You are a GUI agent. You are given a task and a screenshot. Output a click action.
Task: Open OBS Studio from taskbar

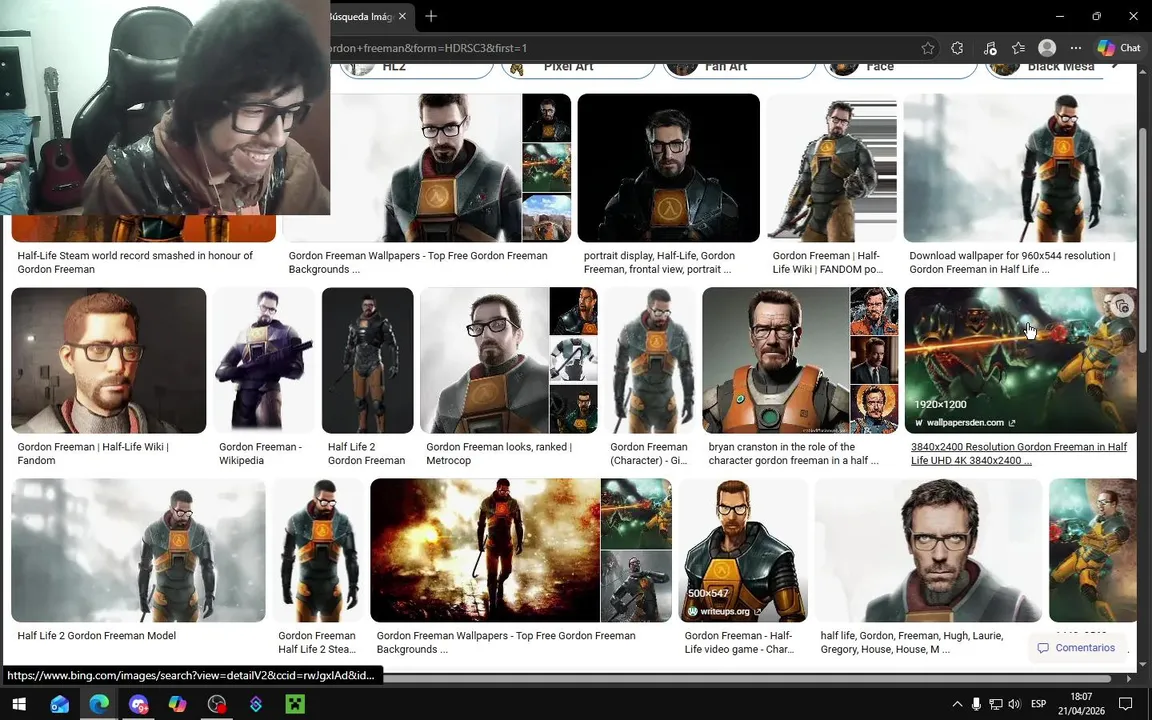pyautogui.click(x=217, y=704)
